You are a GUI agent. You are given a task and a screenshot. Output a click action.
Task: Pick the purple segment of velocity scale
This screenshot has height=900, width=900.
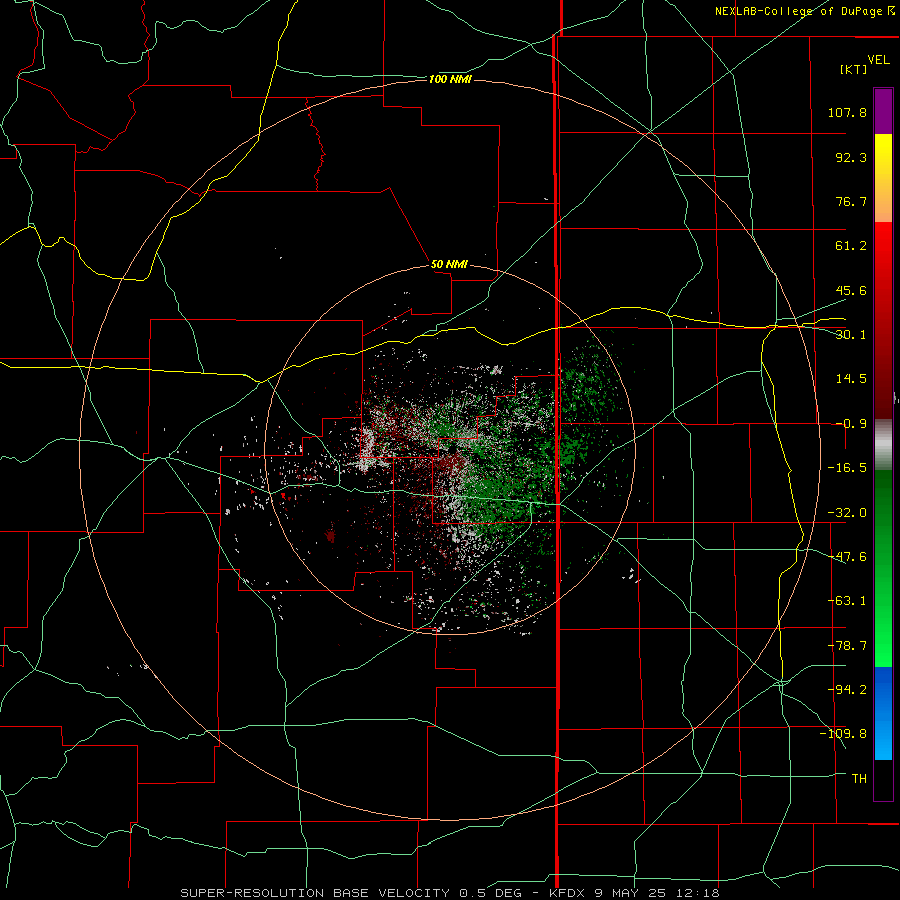(883, 111)
